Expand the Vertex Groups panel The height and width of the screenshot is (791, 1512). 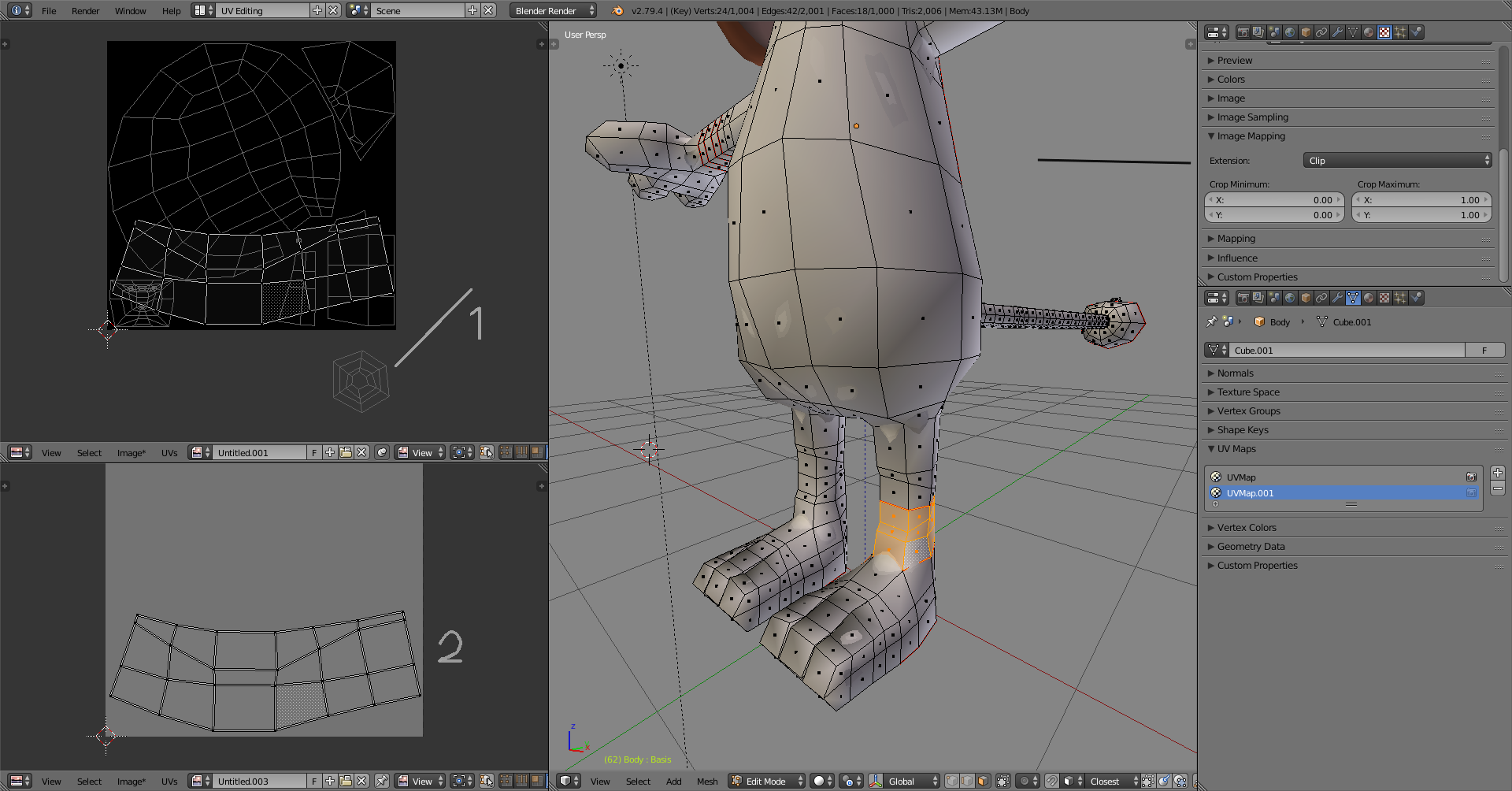click(x=1248, y=411)
